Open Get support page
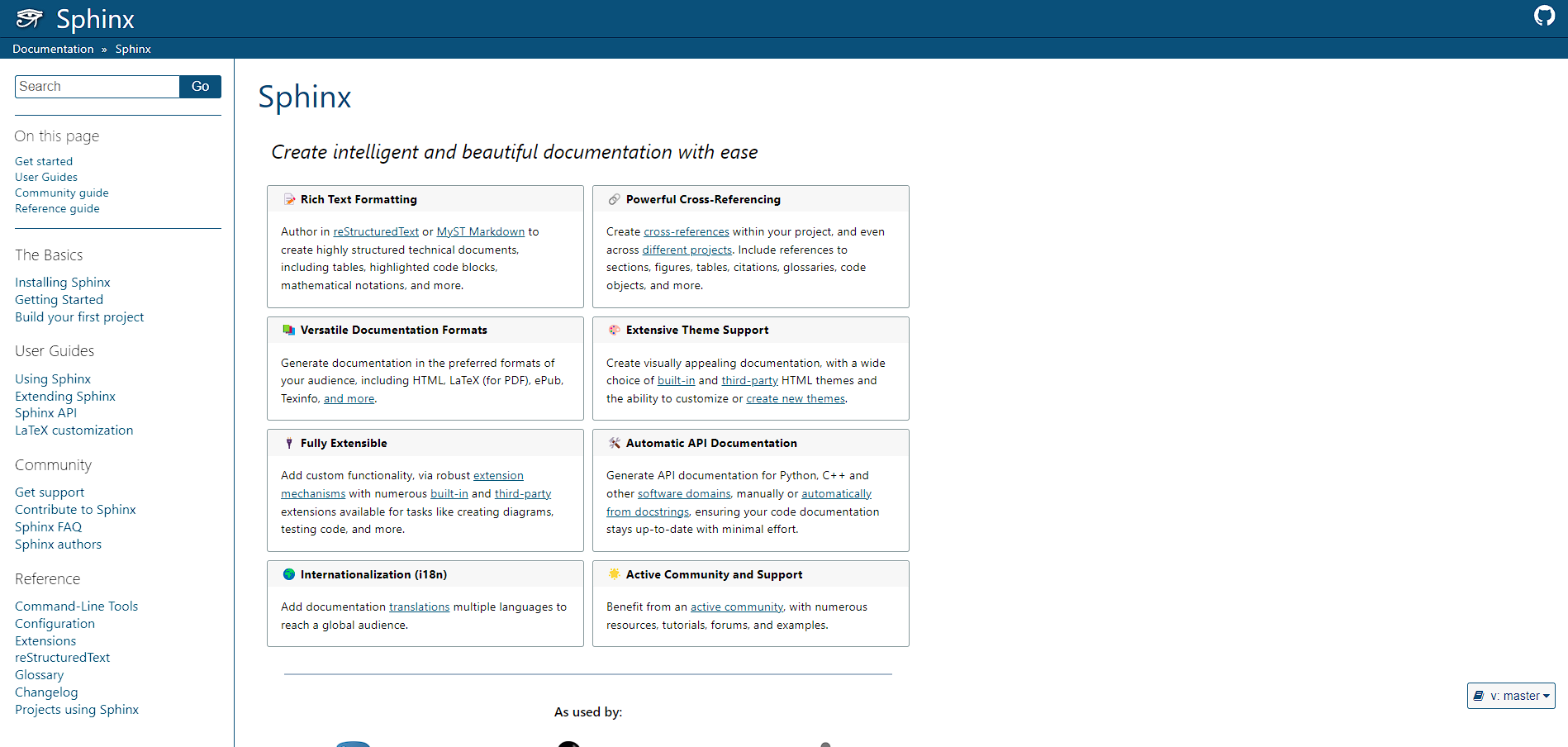Image resolution: width=1568 pixels, height=747 pixels. click(50, 492)
